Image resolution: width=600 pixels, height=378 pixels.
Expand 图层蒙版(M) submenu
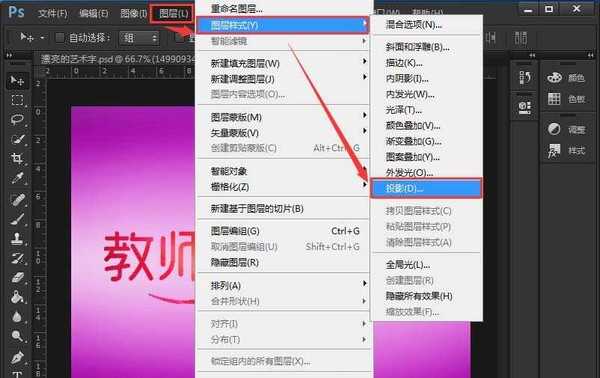point(284,117)
